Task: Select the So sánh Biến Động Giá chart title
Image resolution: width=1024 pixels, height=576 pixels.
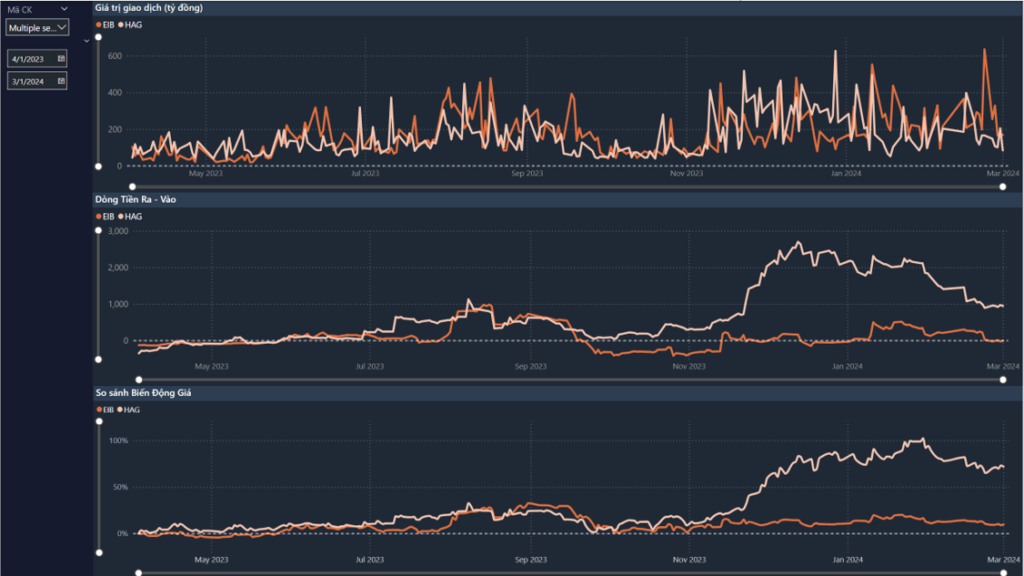Action: point(143,393)
